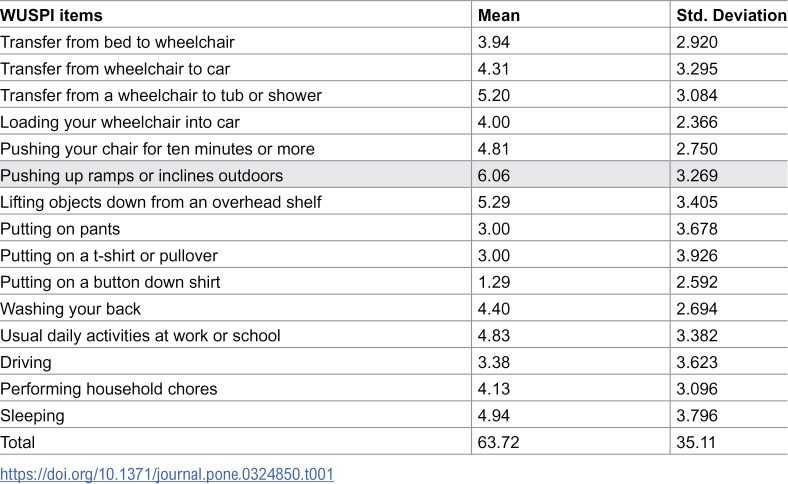
Task: Click the Washing your back row
Action: (394, 308)
